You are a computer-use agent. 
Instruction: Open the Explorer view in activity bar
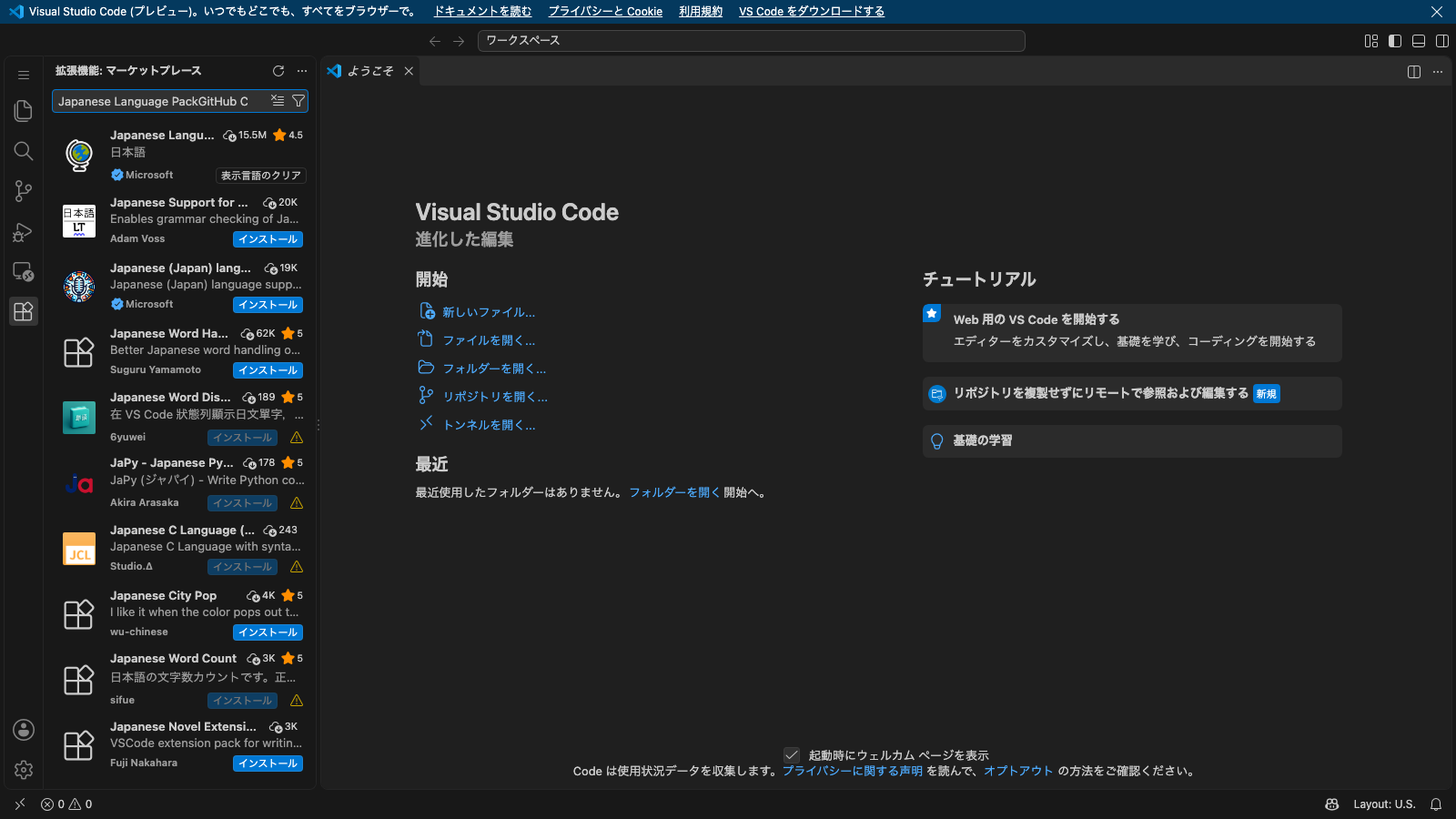[24, 111]
